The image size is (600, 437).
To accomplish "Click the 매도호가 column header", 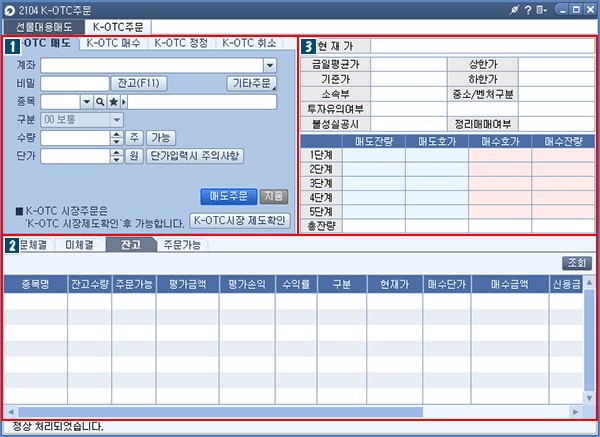I will [437, 142].
